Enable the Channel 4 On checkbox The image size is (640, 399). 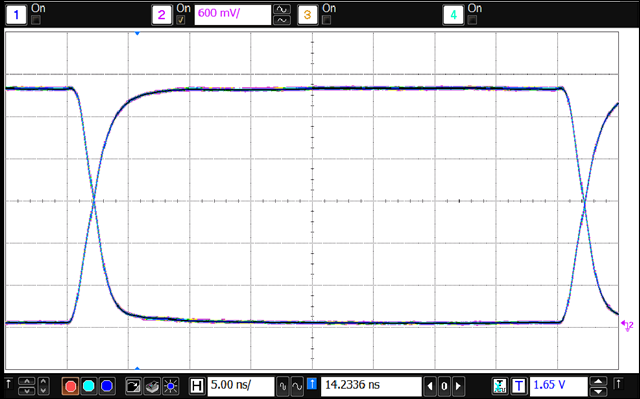(x=472, y=20)
